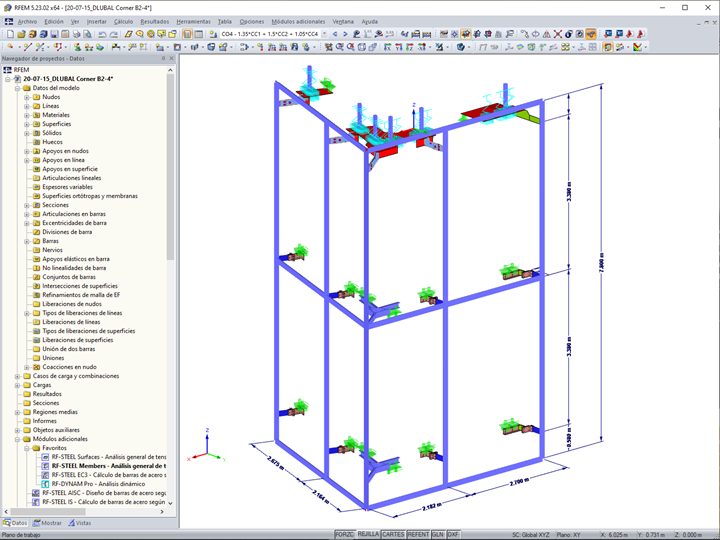Open the Cálculo menu
Viewport: 720px width, 540px height.
[x=123, y=22]
